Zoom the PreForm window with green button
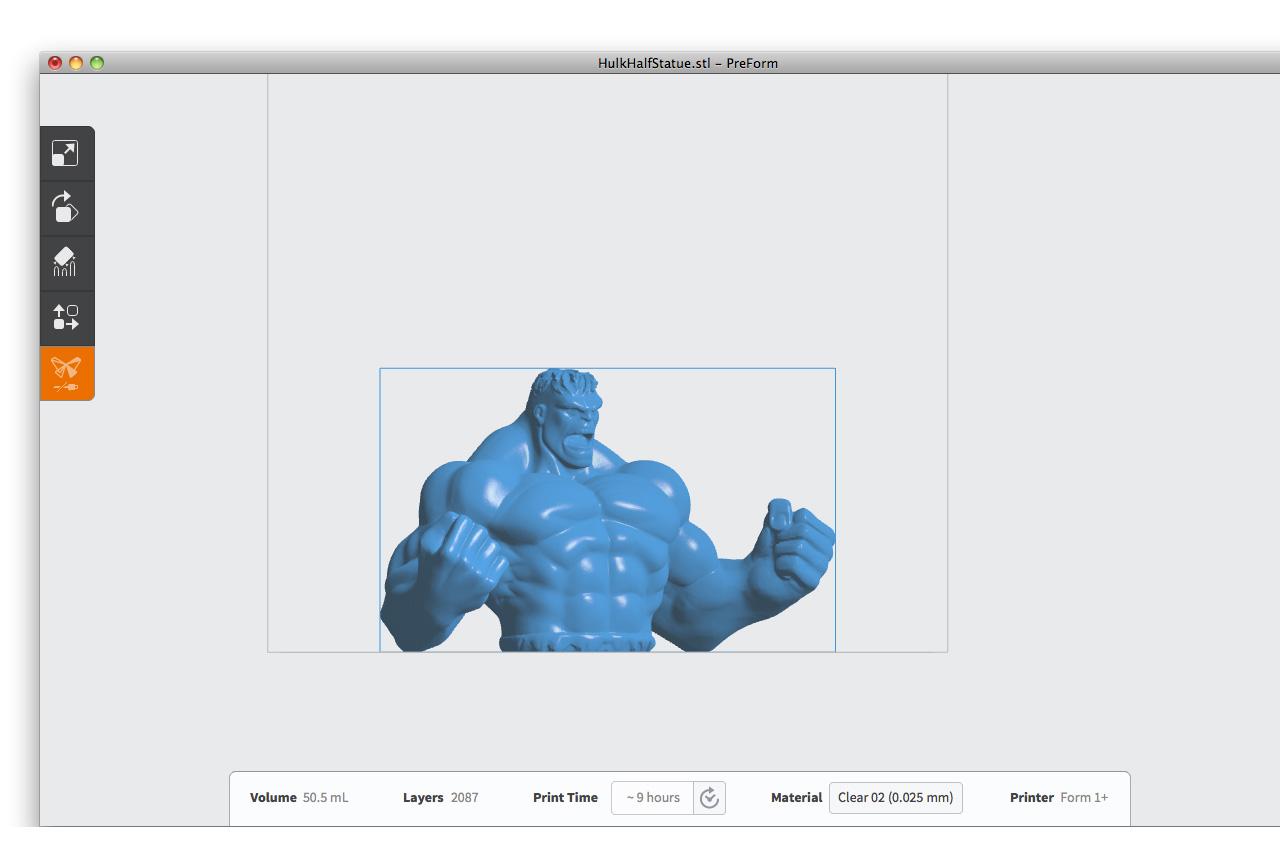1280x854 pixels. point(97,63)
